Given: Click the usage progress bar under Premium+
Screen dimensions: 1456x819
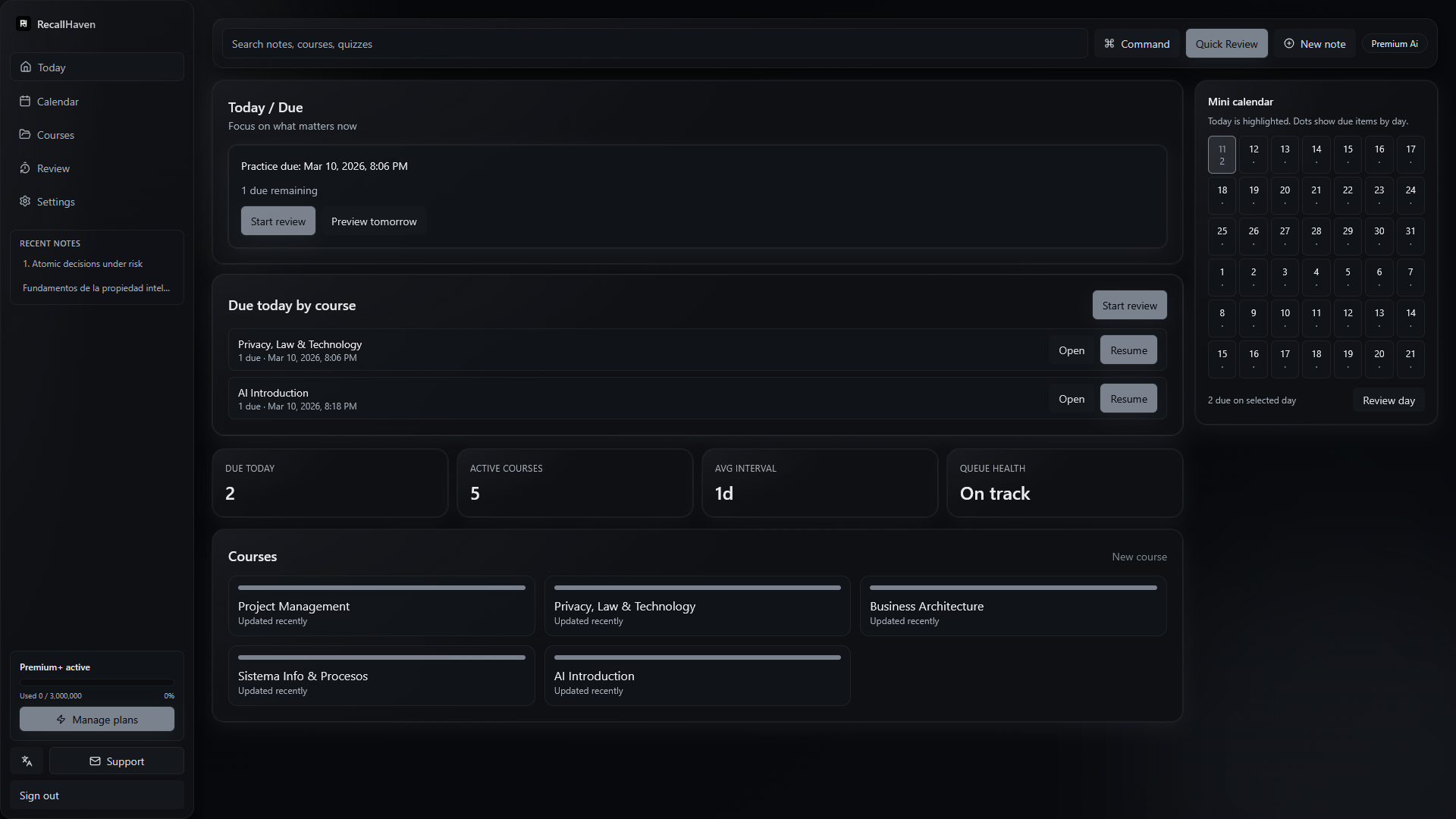Looking at the screenshot, I should point(96,681).
